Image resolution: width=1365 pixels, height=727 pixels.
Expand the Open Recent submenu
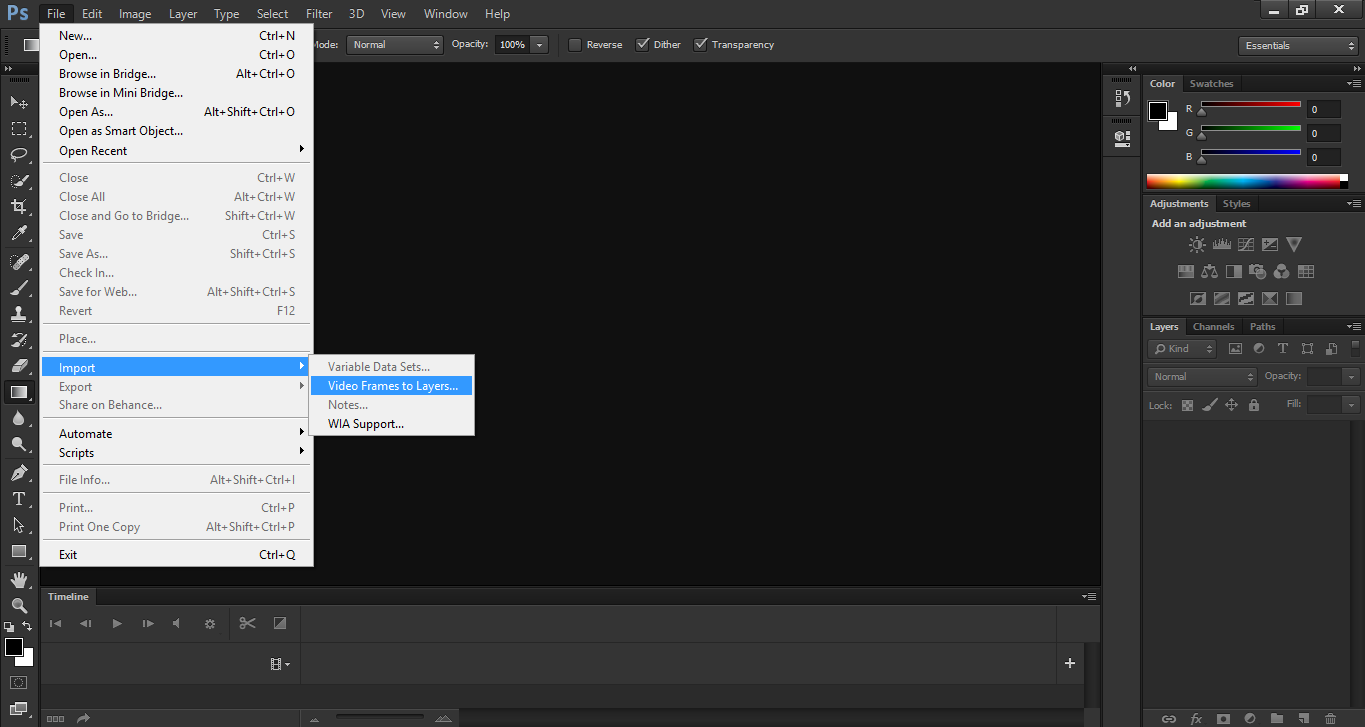click(176, 150)
